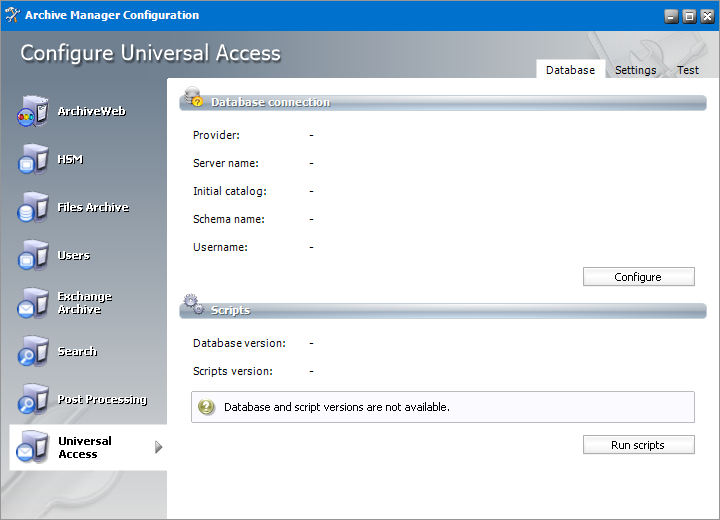This screenshot has width=720, height=520.
Task: Select the Search magnifier icon
Action: click(x=32, y=352)
